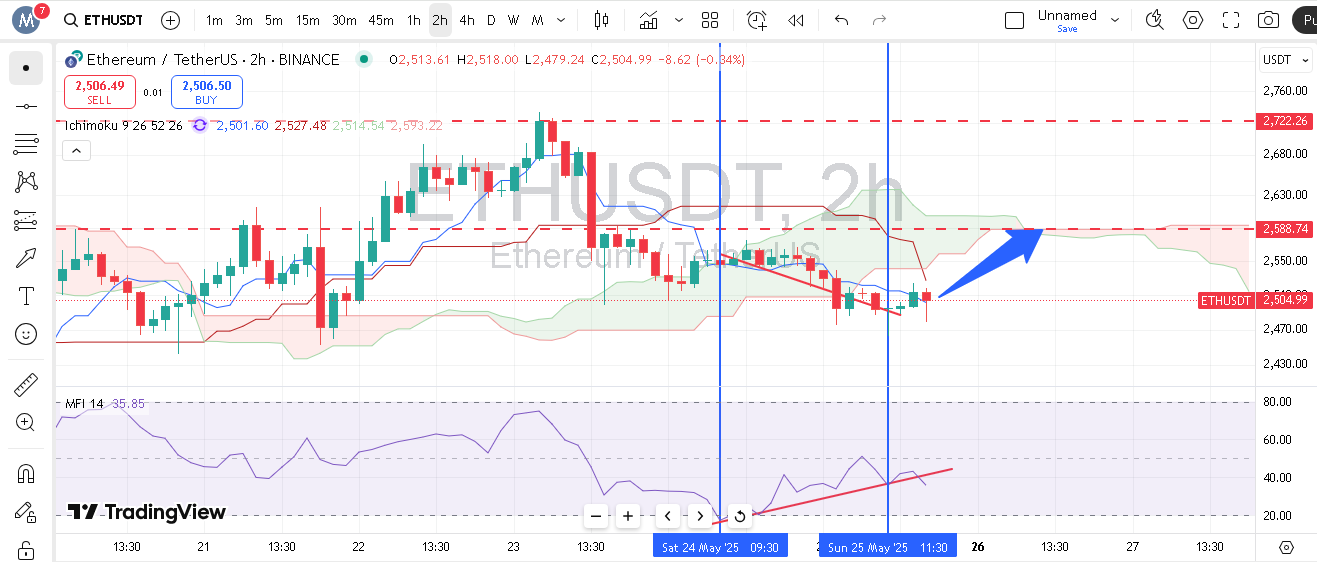Screen dimensions: 1317x562
Task: Click the Ichimoku refresh indicator icon
Action: pos(200,125)
